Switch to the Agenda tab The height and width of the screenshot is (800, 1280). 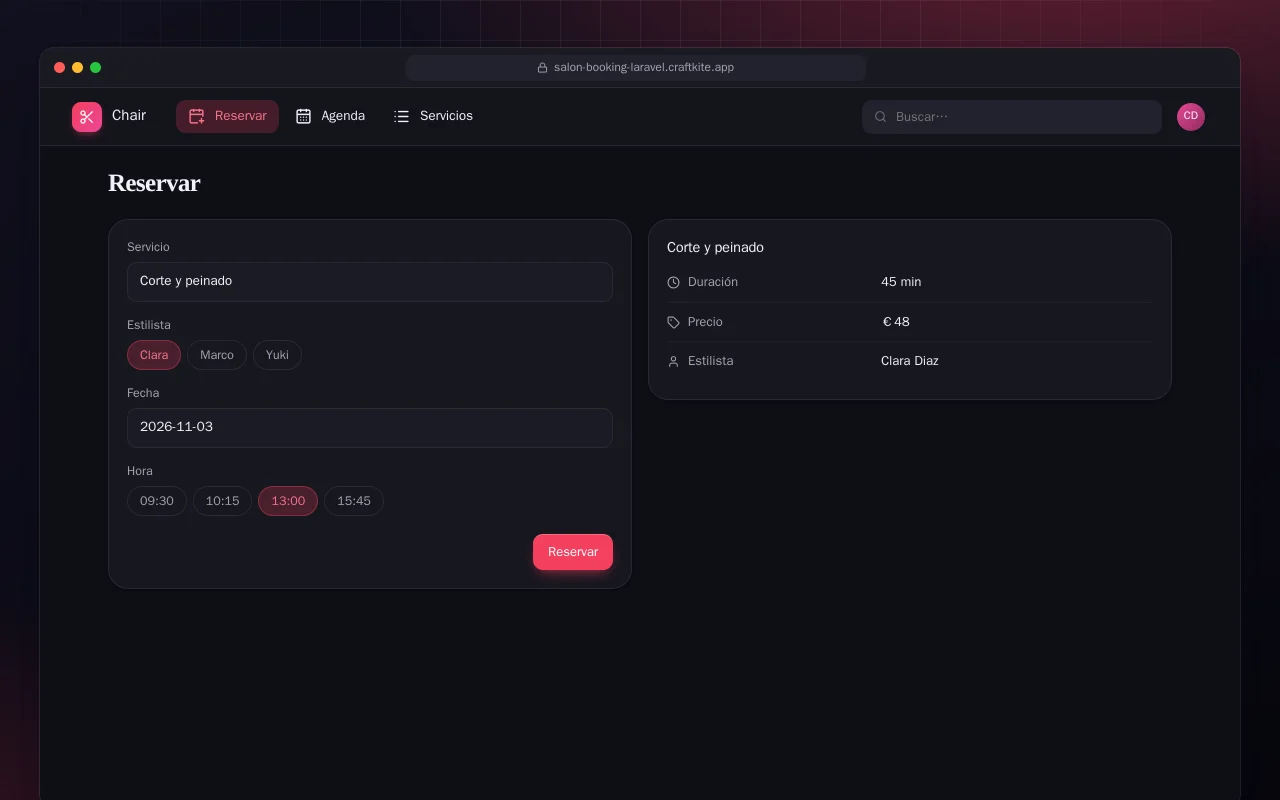[x=331, y=116]
